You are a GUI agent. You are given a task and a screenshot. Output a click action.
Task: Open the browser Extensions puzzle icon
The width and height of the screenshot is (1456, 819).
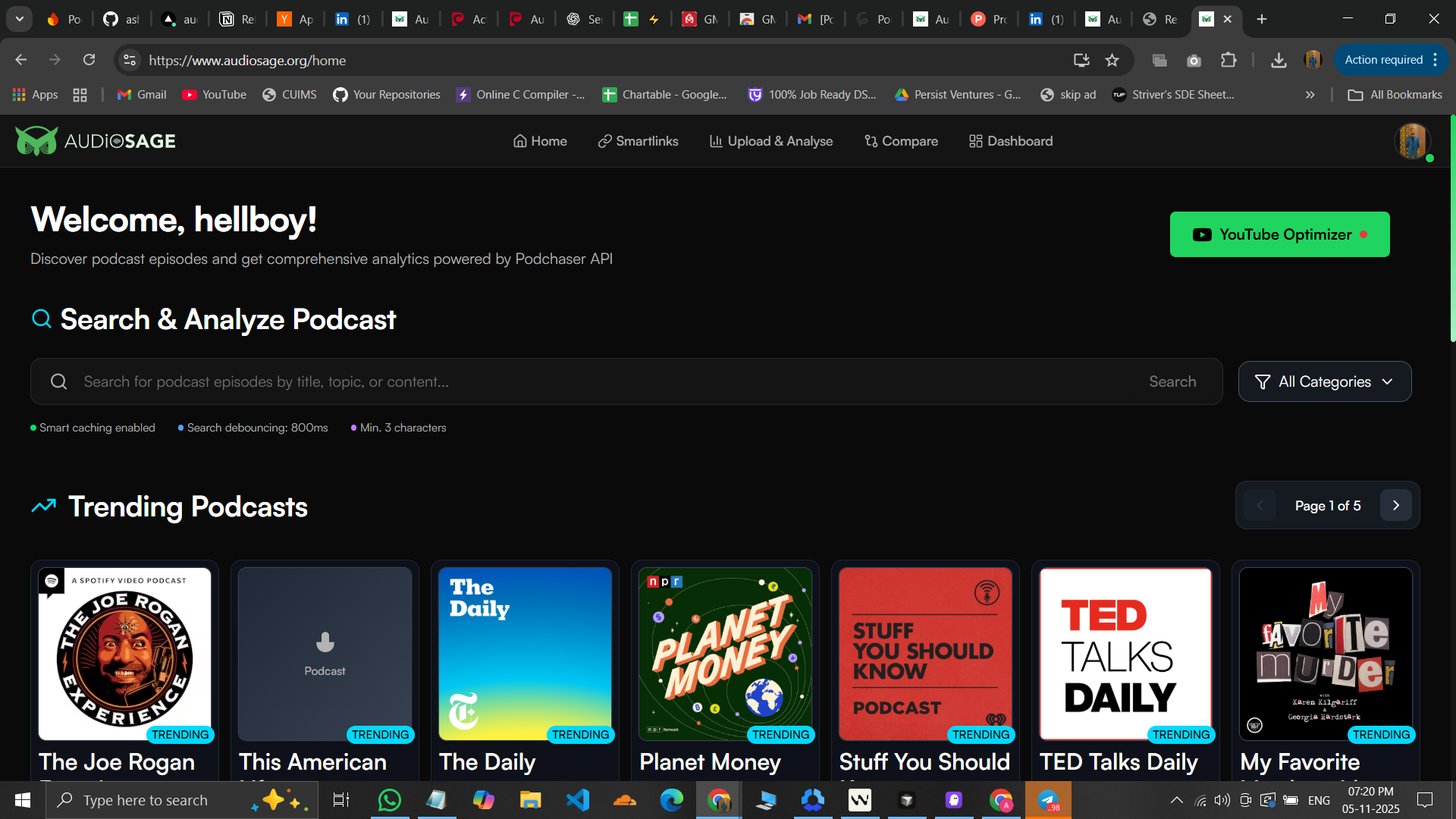[1228, 60]
